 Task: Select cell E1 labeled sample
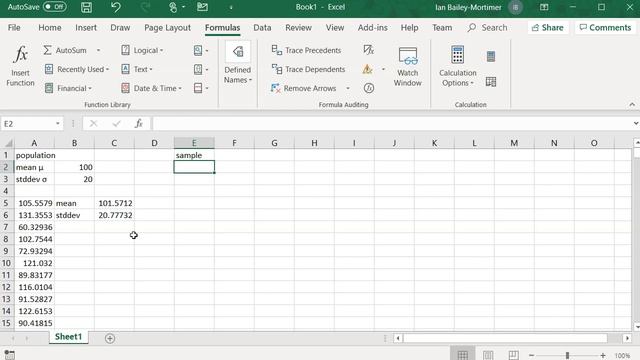tap(194, 155)
